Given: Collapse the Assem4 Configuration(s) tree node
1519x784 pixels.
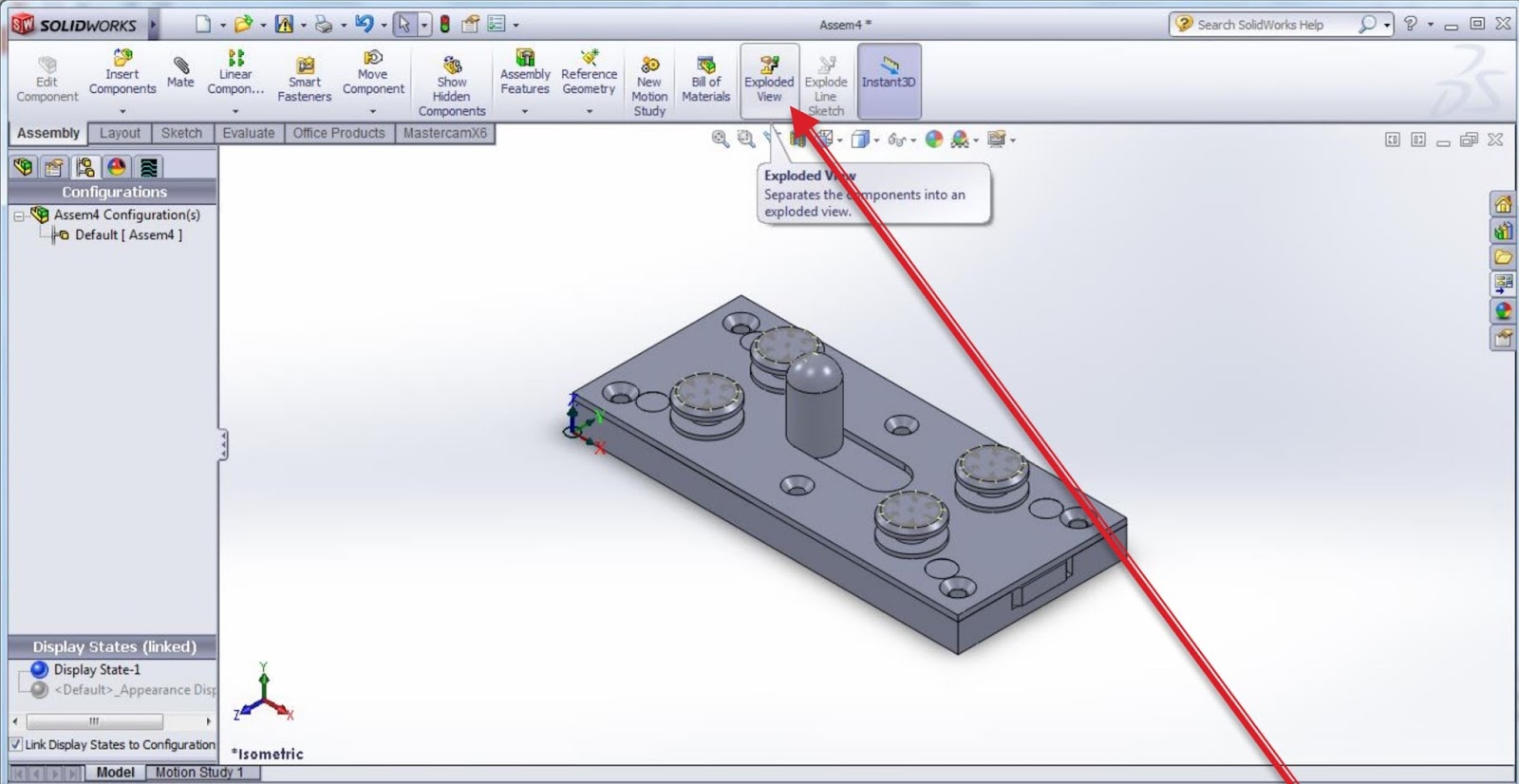Looking at the screenshot, I should click(19, 216).
